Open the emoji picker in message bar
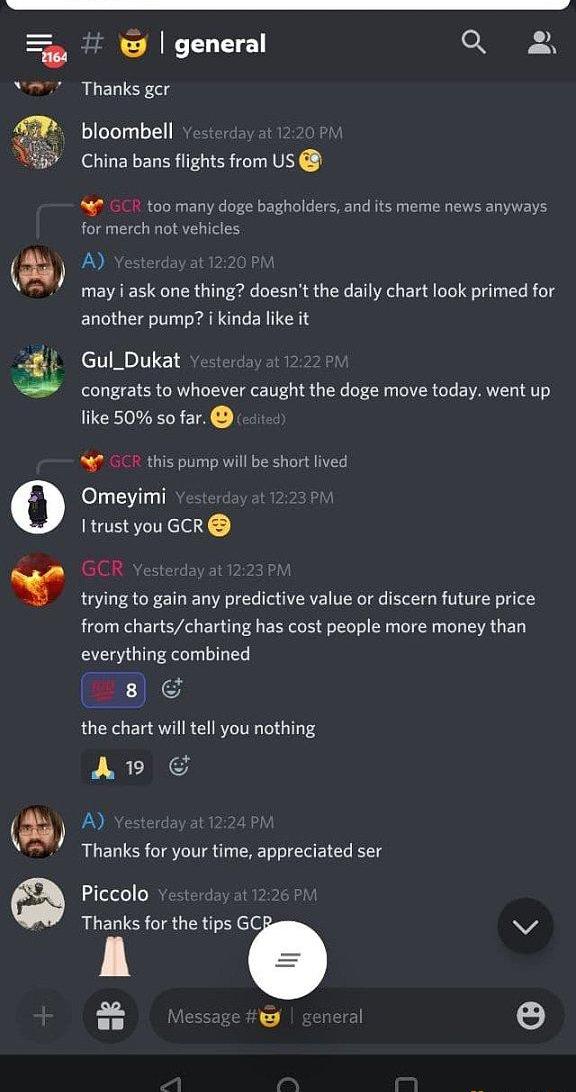 pyautogui.click(x=531, y=1016)
